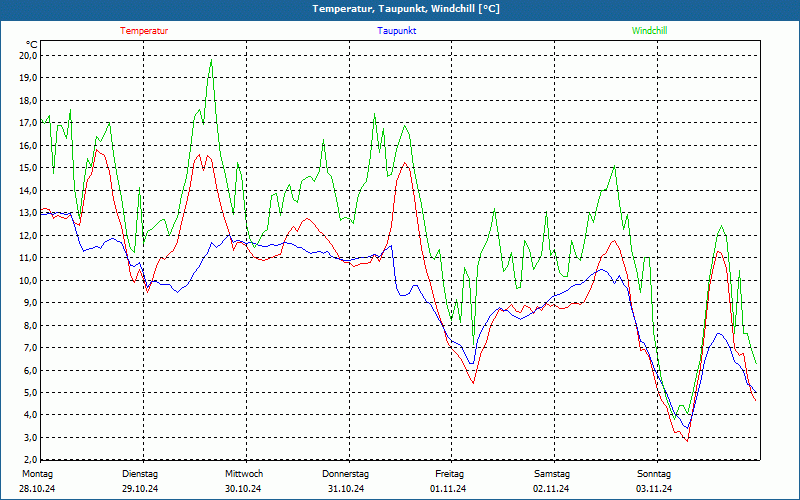Click the 6,0 y-axis value

pyautogui.click(x=31, y=370)
